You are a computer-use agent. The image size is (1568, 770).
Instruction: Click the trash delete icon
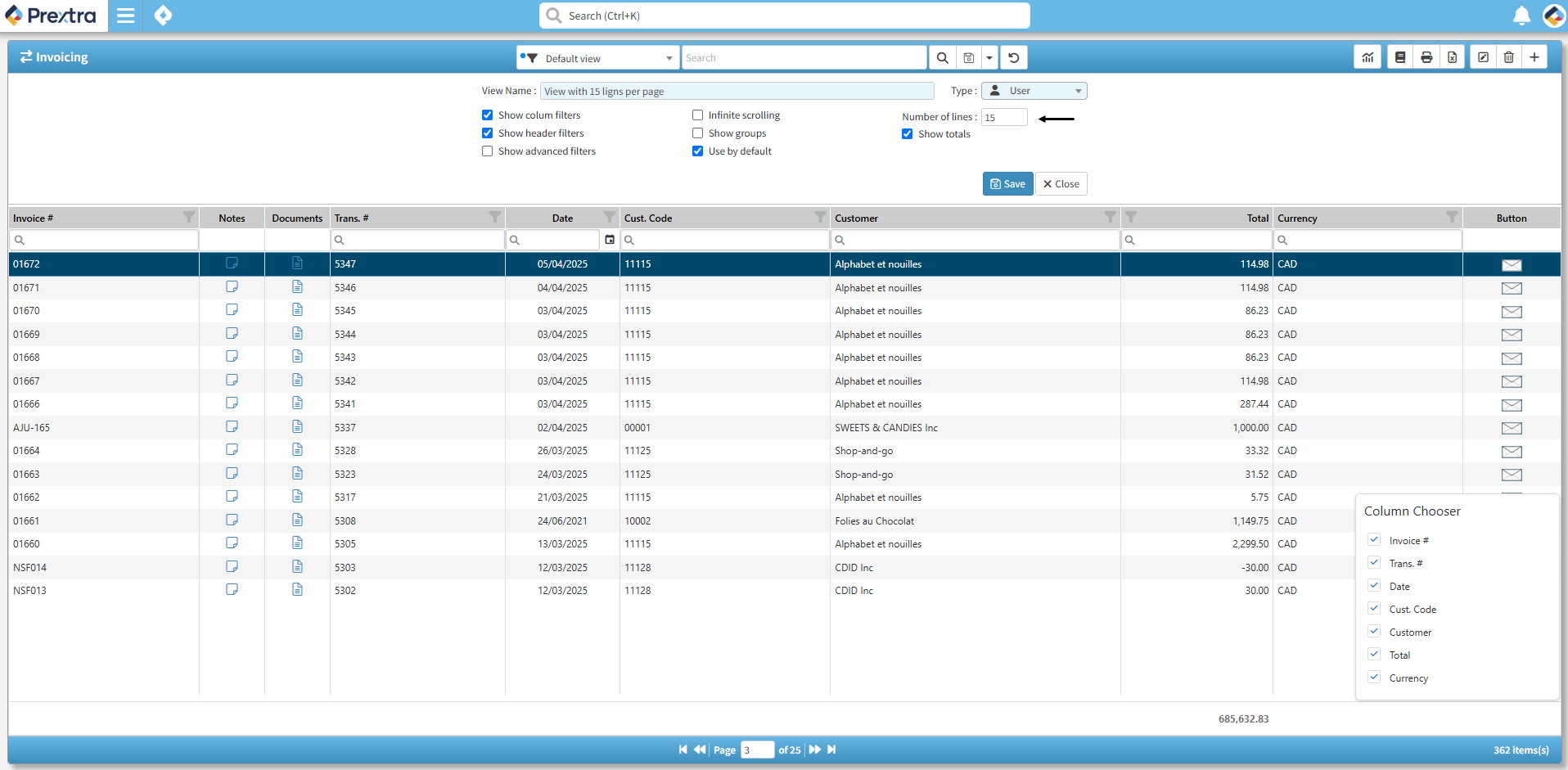[x=1509, y=57]
